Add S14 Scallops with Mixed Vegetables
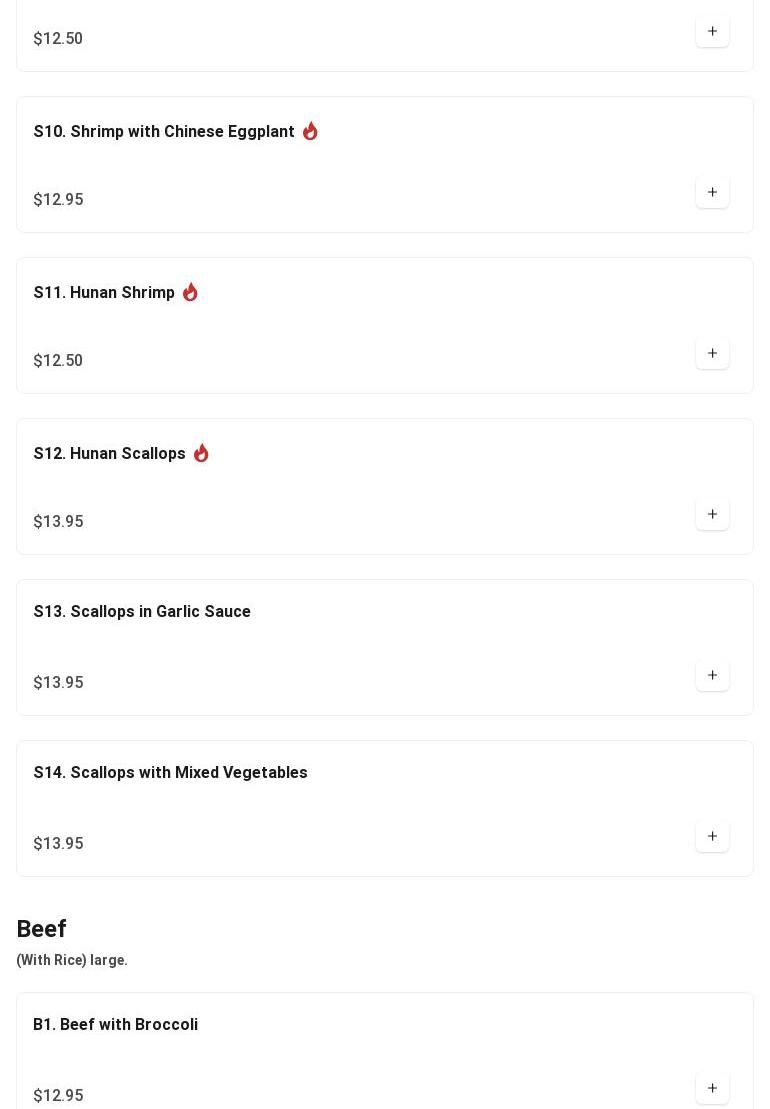The height and width of the screenshot is (1109, 770). click(712, 836)
